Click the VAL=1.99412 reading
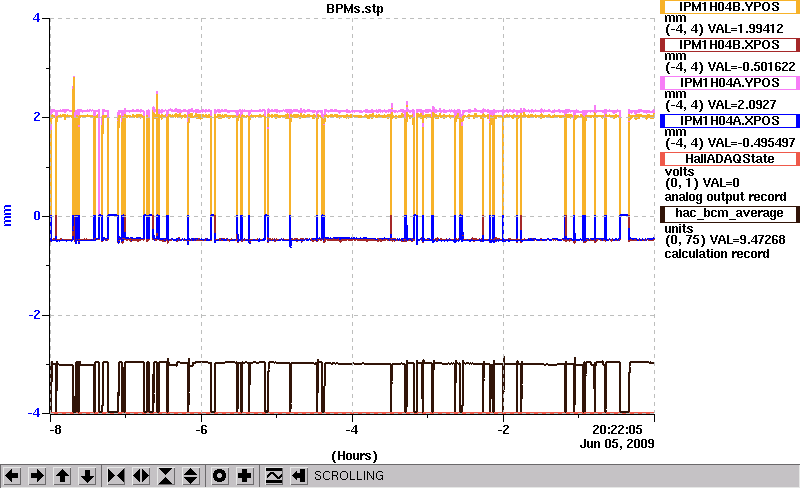This screenshot has height=488, width=800. coord(745,29)
